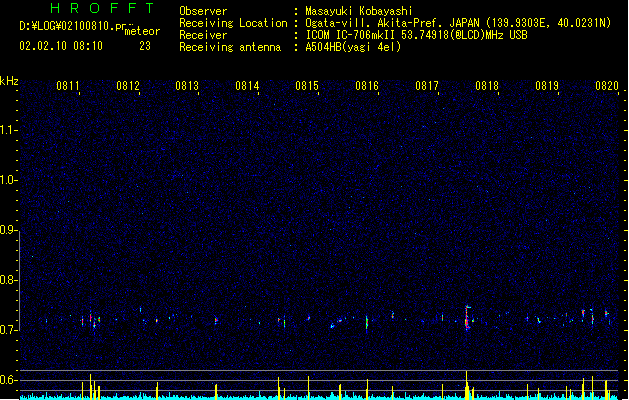The height and width of the screenshot is (400, 629).
Task: Click the 0816 time marker
Action: pyautogui.click(x=367, y=86)
